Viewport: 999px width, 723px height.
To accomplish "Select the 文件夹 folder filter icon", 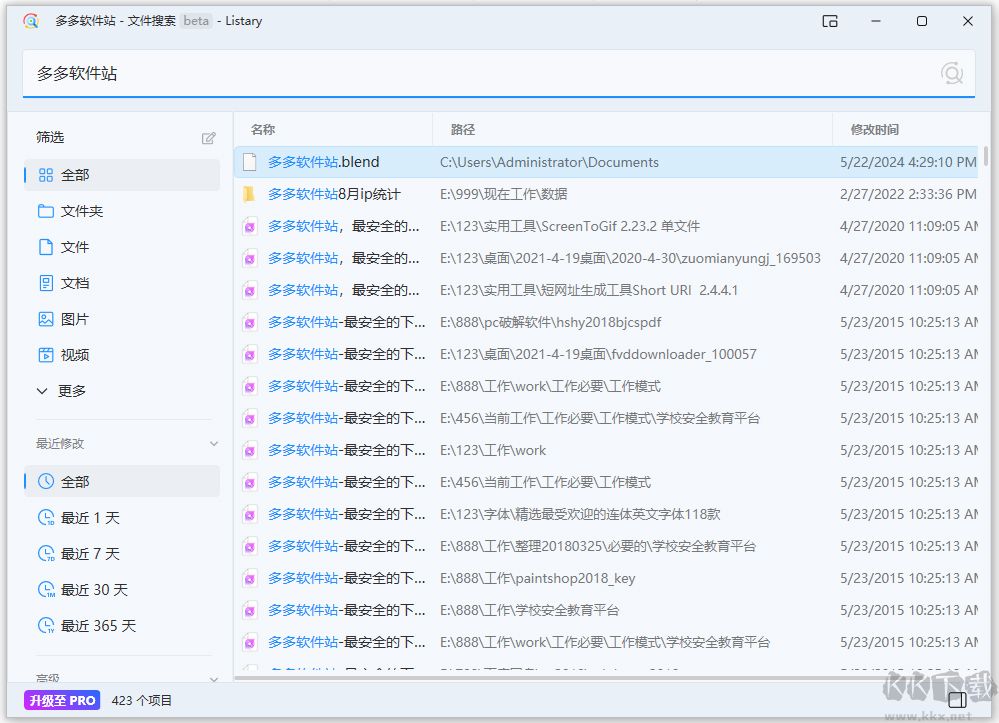I will [46, 211].
